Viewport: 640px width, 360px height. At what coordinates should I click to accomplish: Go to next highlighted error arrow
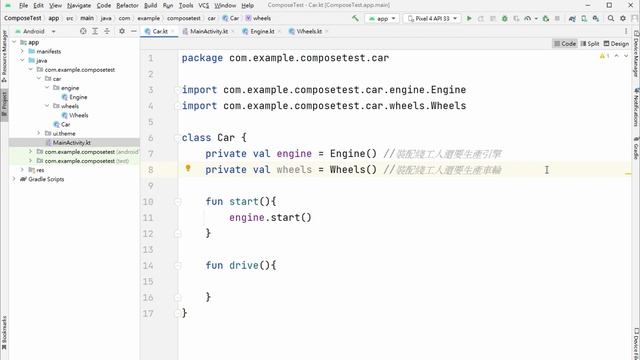[626, 56]
